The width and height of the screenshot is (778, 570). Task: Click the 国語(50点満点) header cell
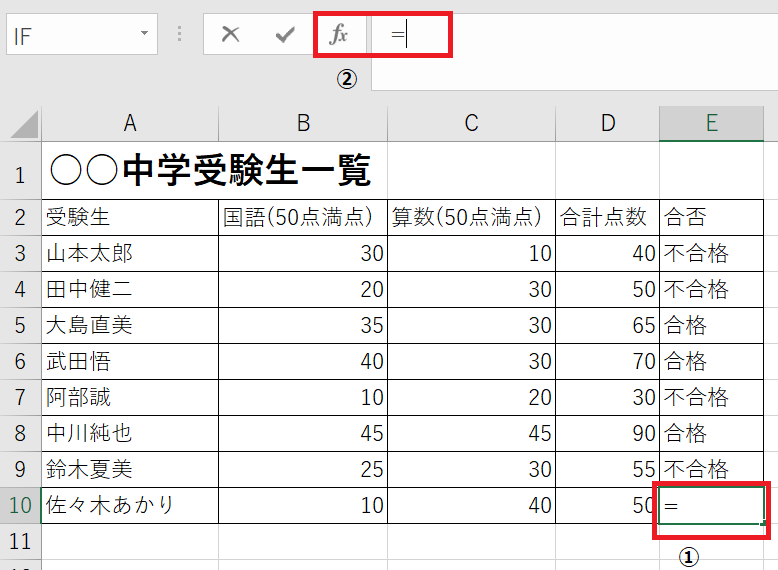[303, 218]
